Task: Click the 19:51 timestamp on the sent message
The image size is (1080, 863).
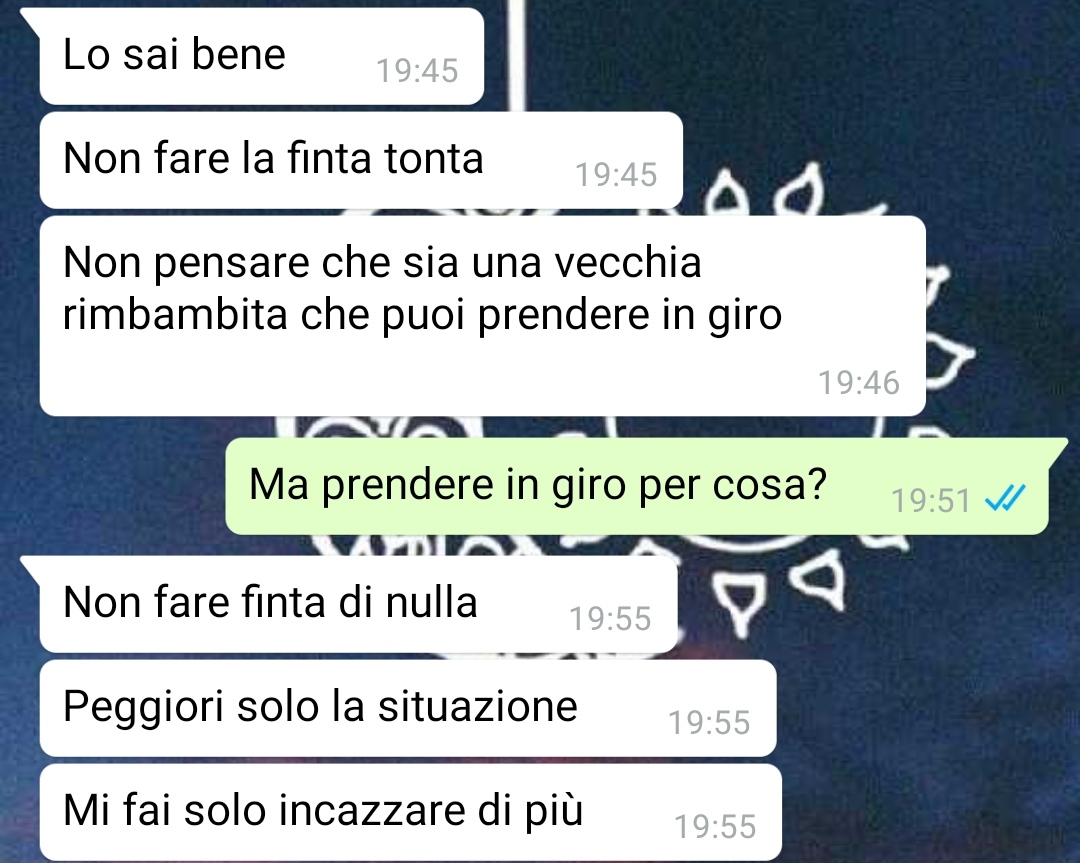Action: [931, 501]
